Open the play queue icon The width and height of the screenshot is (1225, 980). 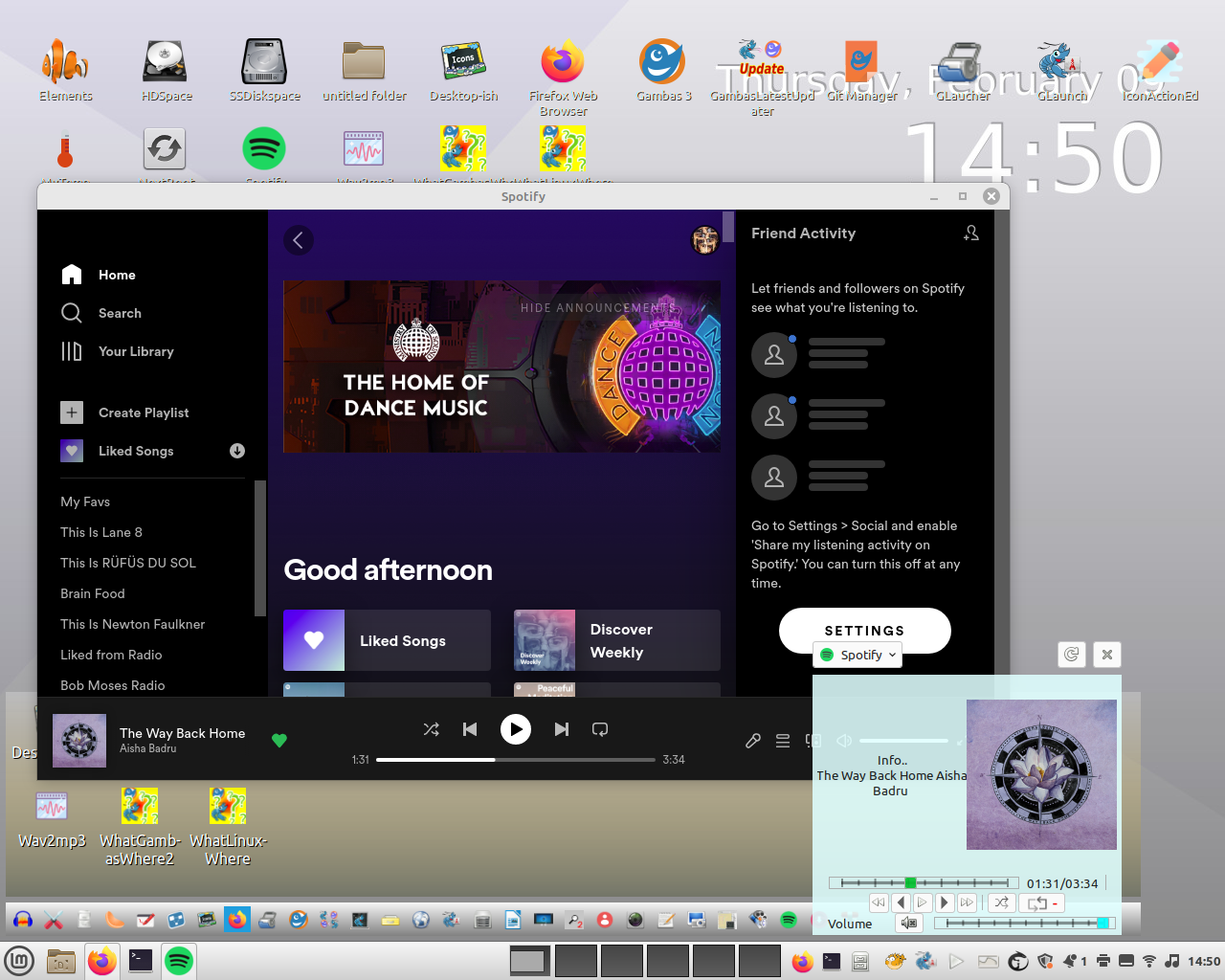pos(783,740)
